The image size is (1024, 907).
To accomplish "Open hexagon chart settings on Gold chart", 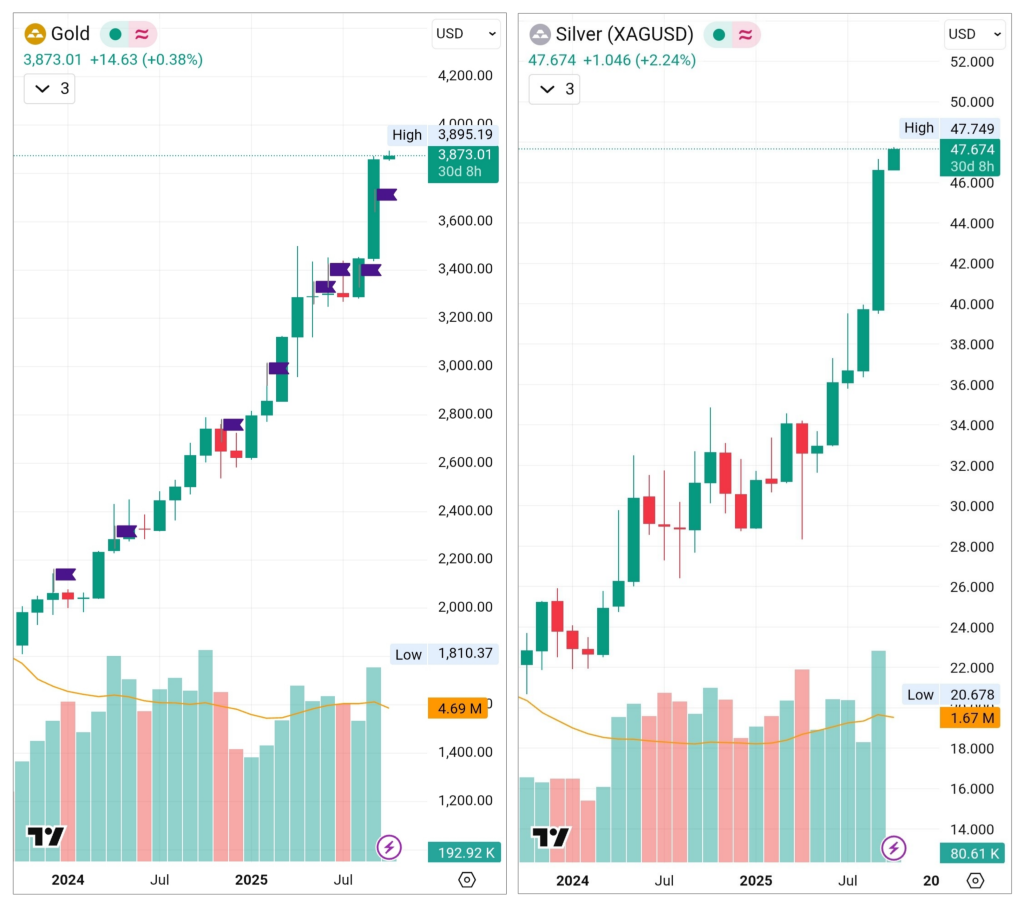I will (x=466, y=880).
